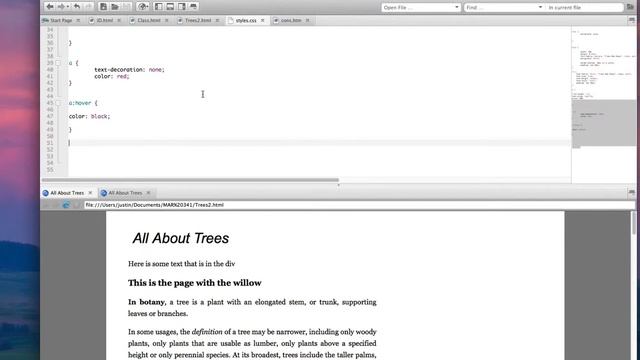This screenshot has width=640, height=360.
Task: Click 'This is the page with the willow' heading
Action: click(195, 283)
